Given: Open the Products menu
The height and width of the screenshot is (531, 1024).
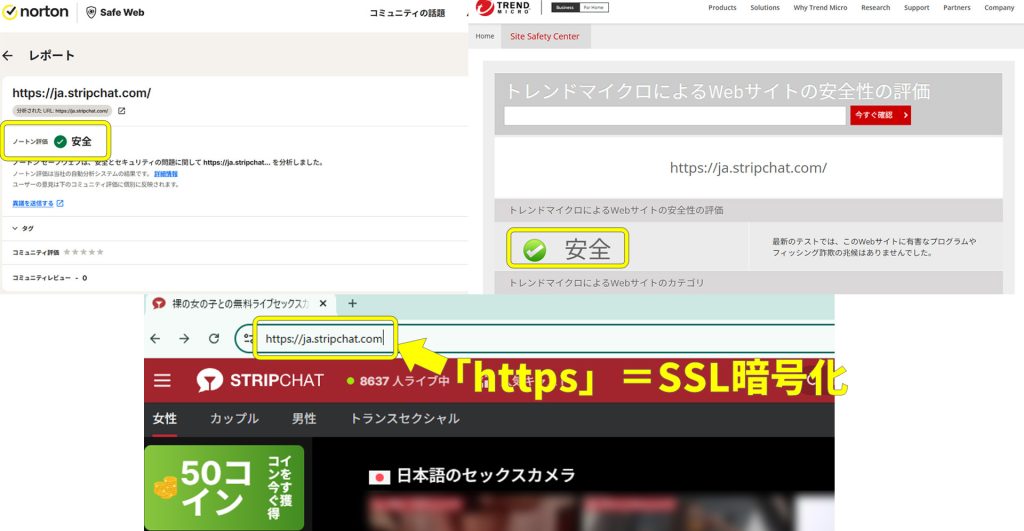Looking at the screenshot, I should [x=722, y=8].
